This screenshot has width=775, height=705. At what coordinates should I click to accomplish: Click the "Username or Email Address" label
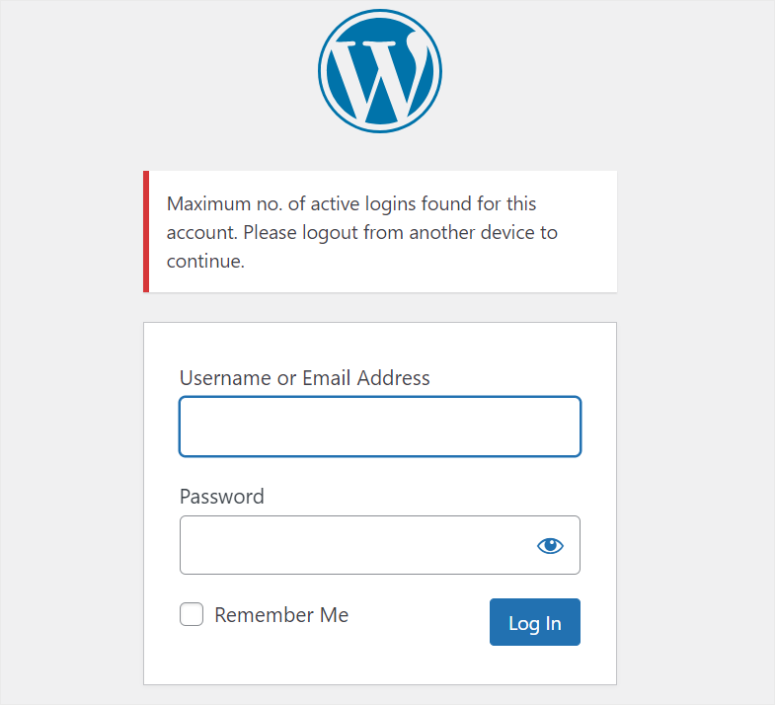pos(304,378)
